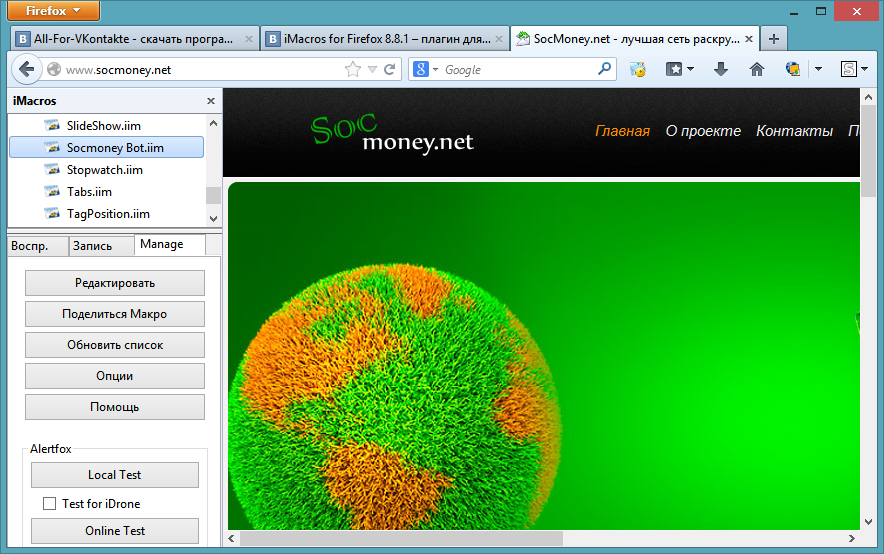This screenshot has width=884, height=554.
Task: Maximize the Firefox window
Action: coord(821,11)
